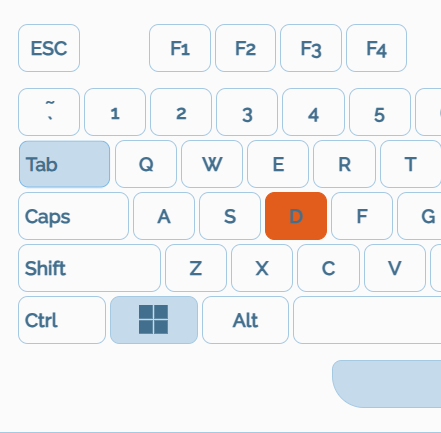This screenshot has height=433, width=441.
Task: Click the Q key
Action: coord(146,164)
